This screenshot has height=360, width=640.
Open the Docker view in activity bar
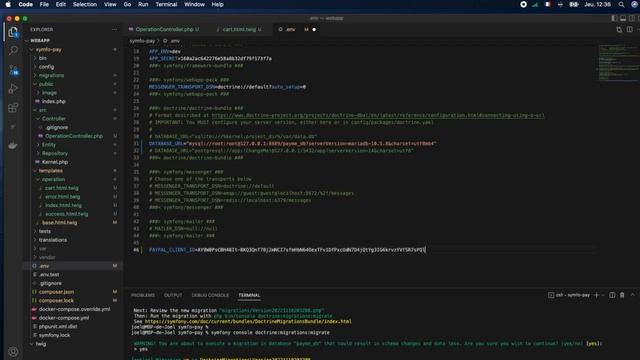pos(13,145)
